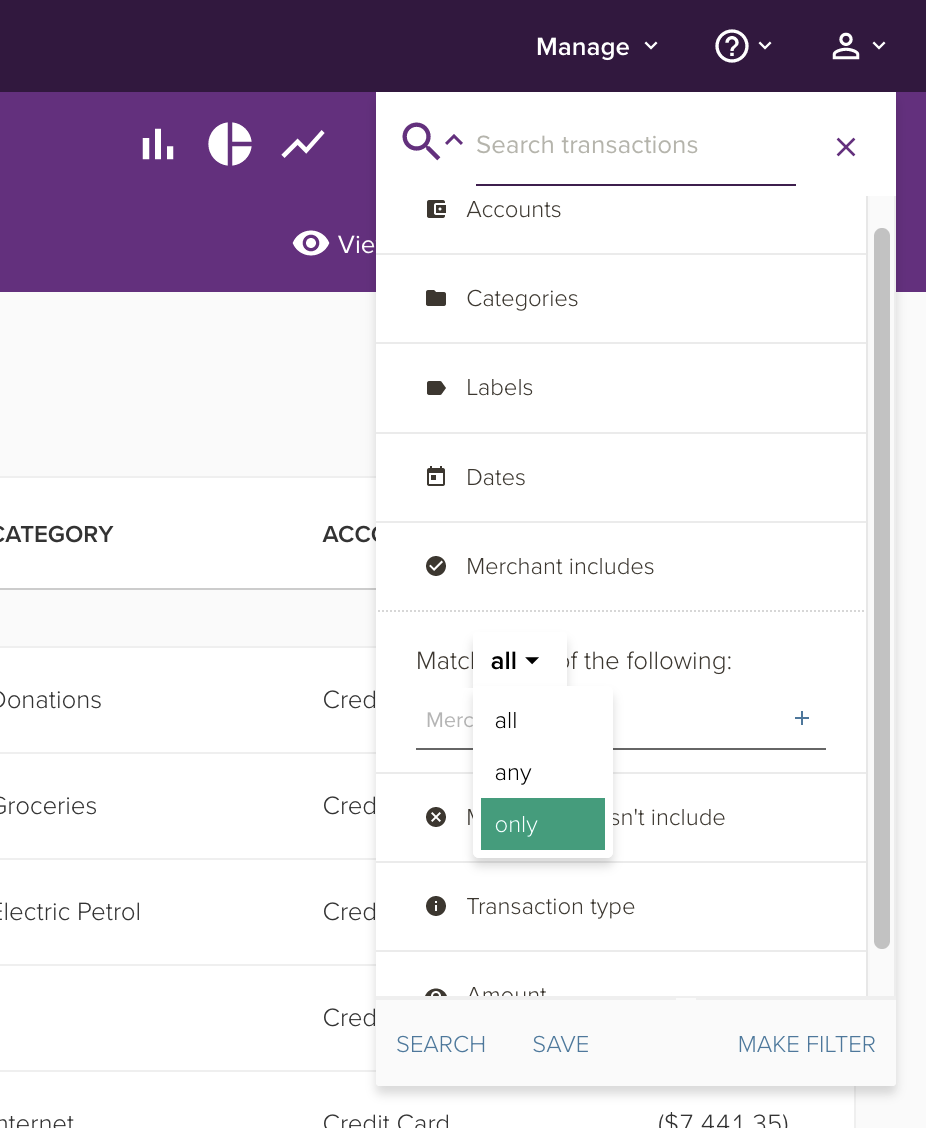The height and width of the screenshot is (1128, 926).
Task: Click the MAKE FILTER button
Action: pos(806,1044)
